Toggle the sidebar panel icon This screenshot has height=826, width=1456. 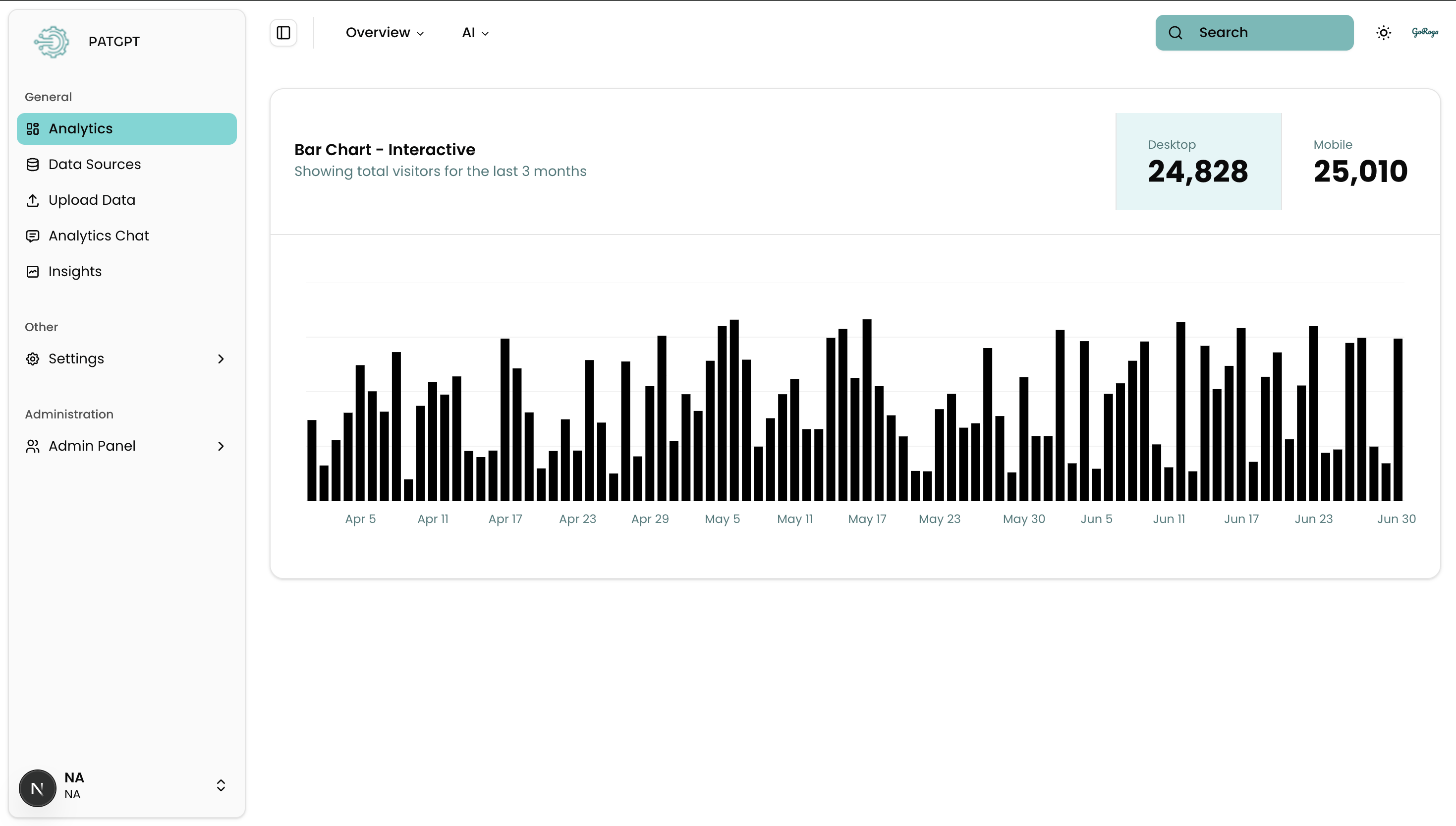point(283,33)
